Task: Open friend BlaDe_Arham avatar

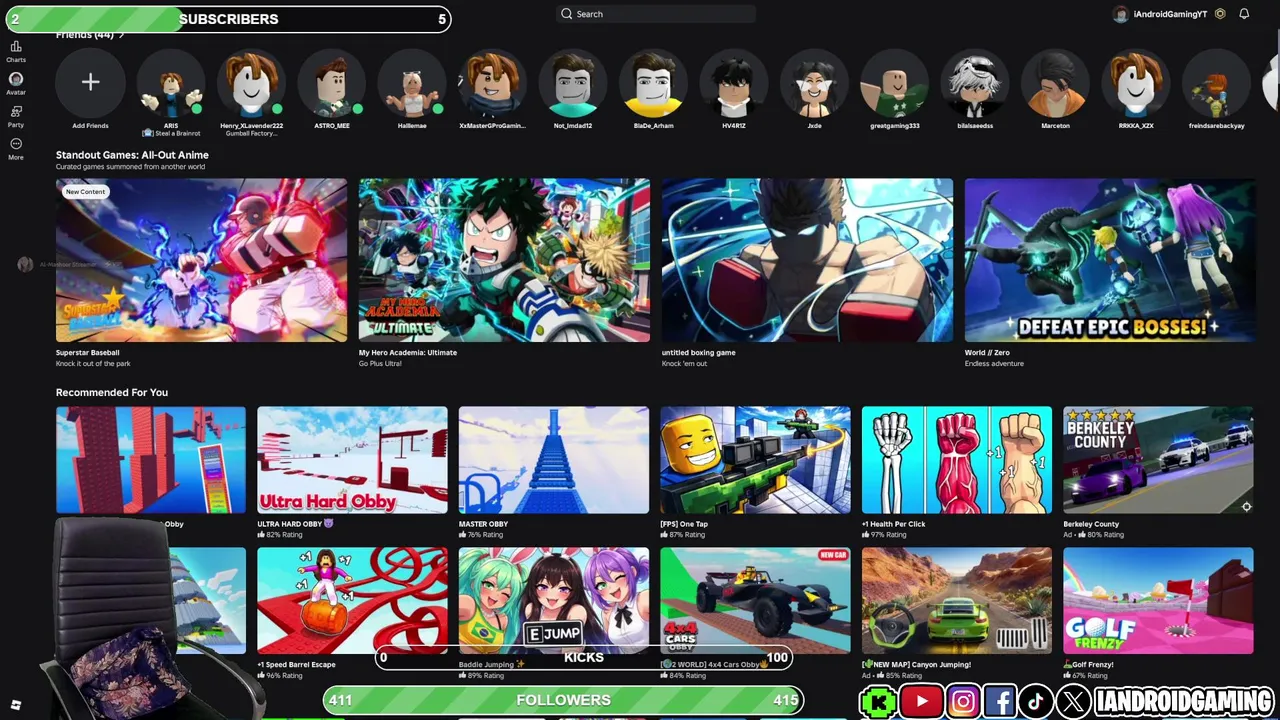Action: point(653,82)
